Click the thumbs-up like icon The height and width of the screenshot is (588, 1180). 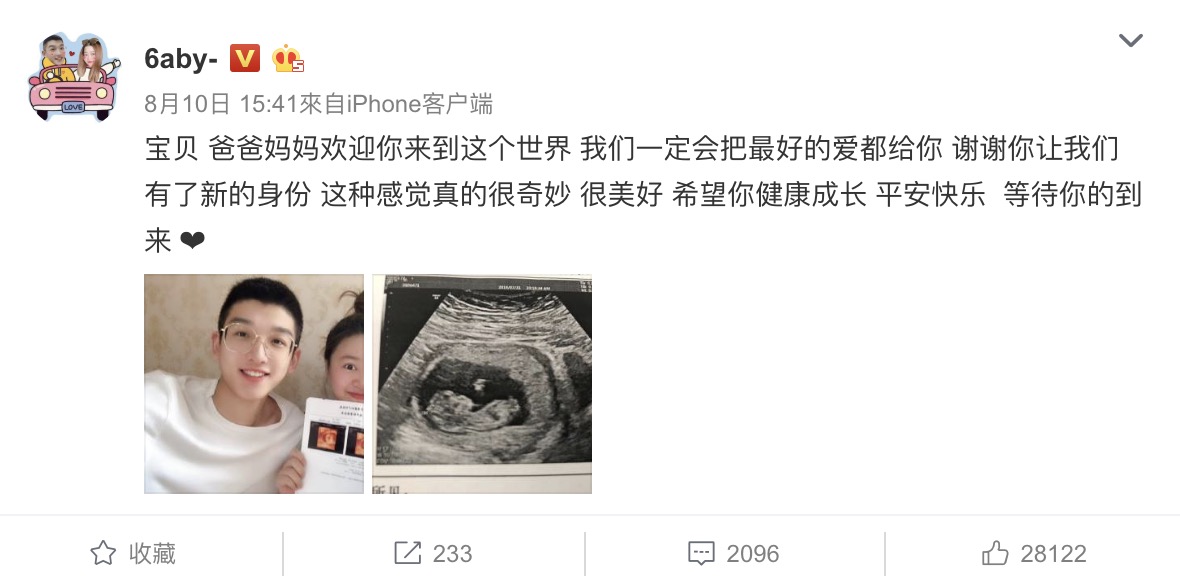(x=996, y=553)
